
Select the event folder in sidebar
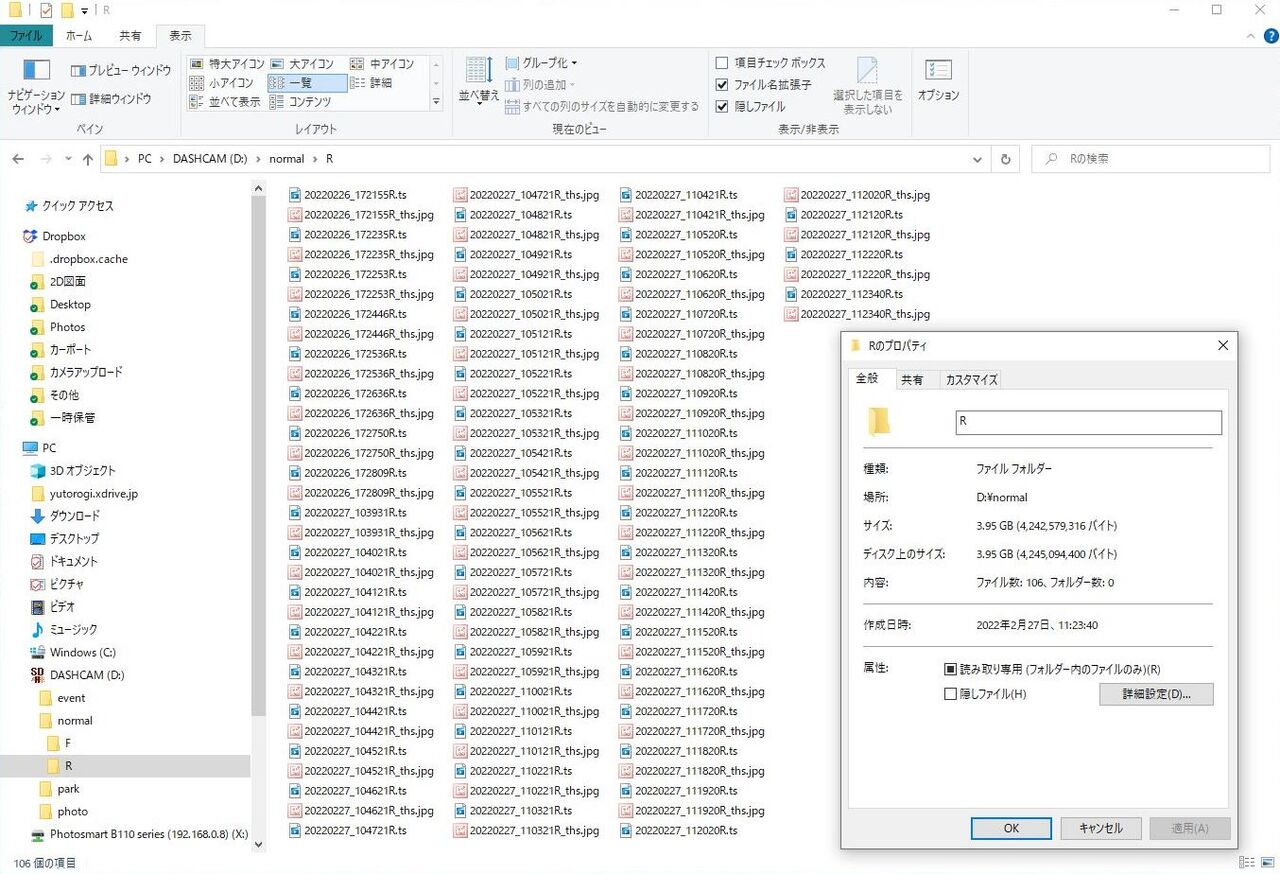71,698
